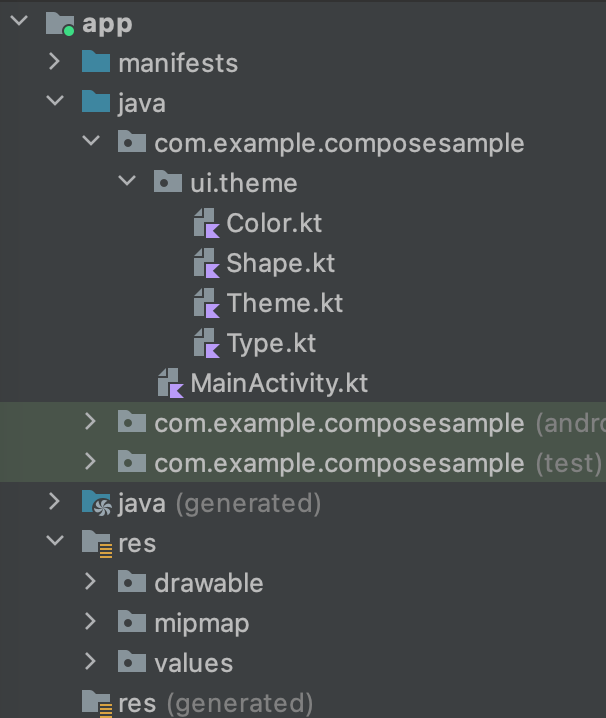Collapse the java source folder
The width and height of the screenshot is (606, 718).
[x=55, y=100]
